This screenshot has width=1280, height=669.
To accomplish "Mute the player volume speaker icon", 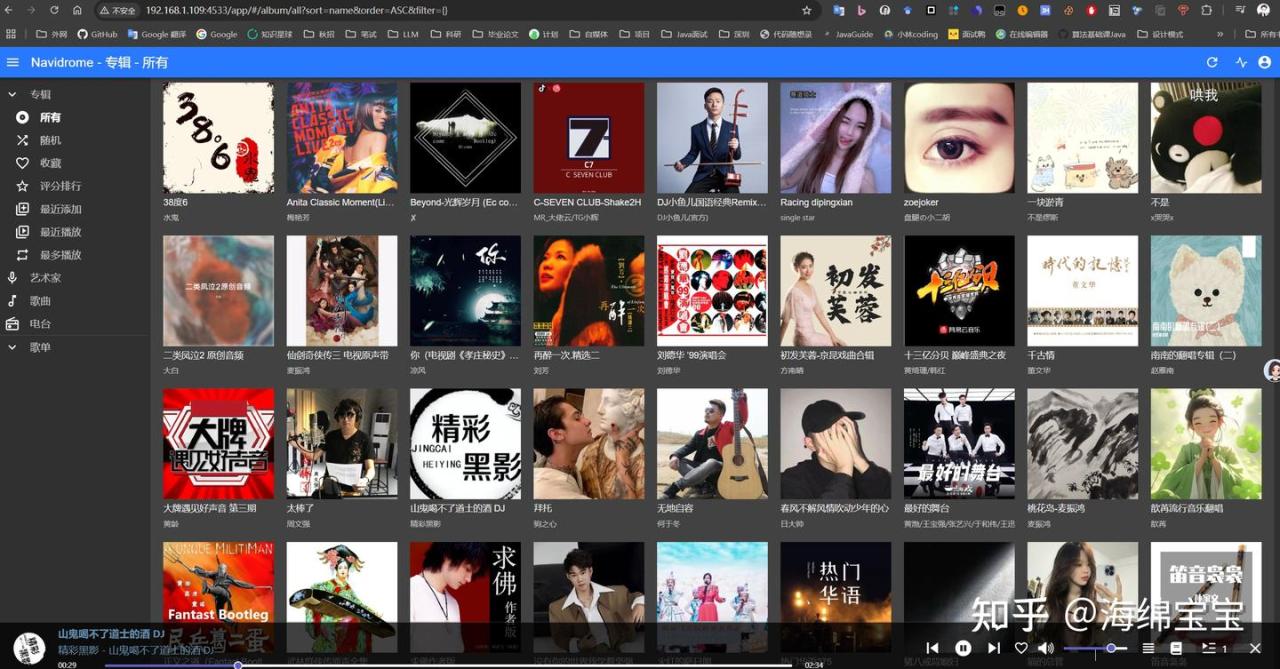I will point(1046,648).
